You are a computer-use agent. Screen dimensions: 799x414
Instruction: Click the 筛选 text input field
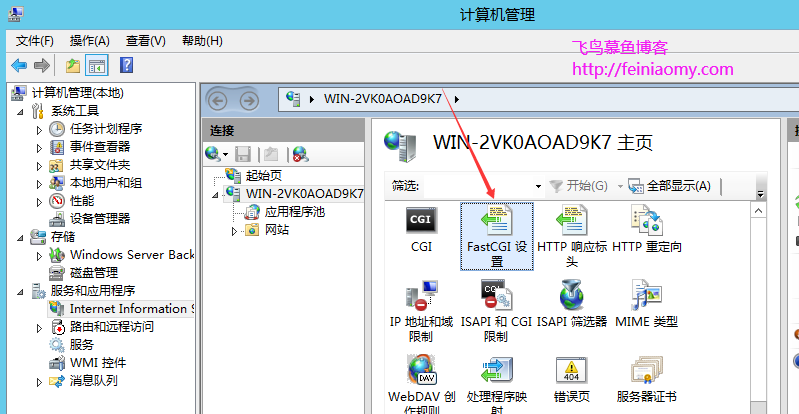(477, 187)
